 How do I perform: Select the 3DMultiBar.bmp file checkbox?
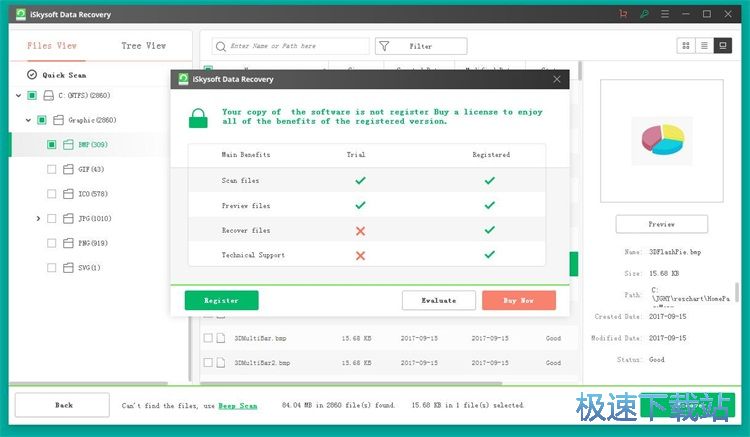208,338
